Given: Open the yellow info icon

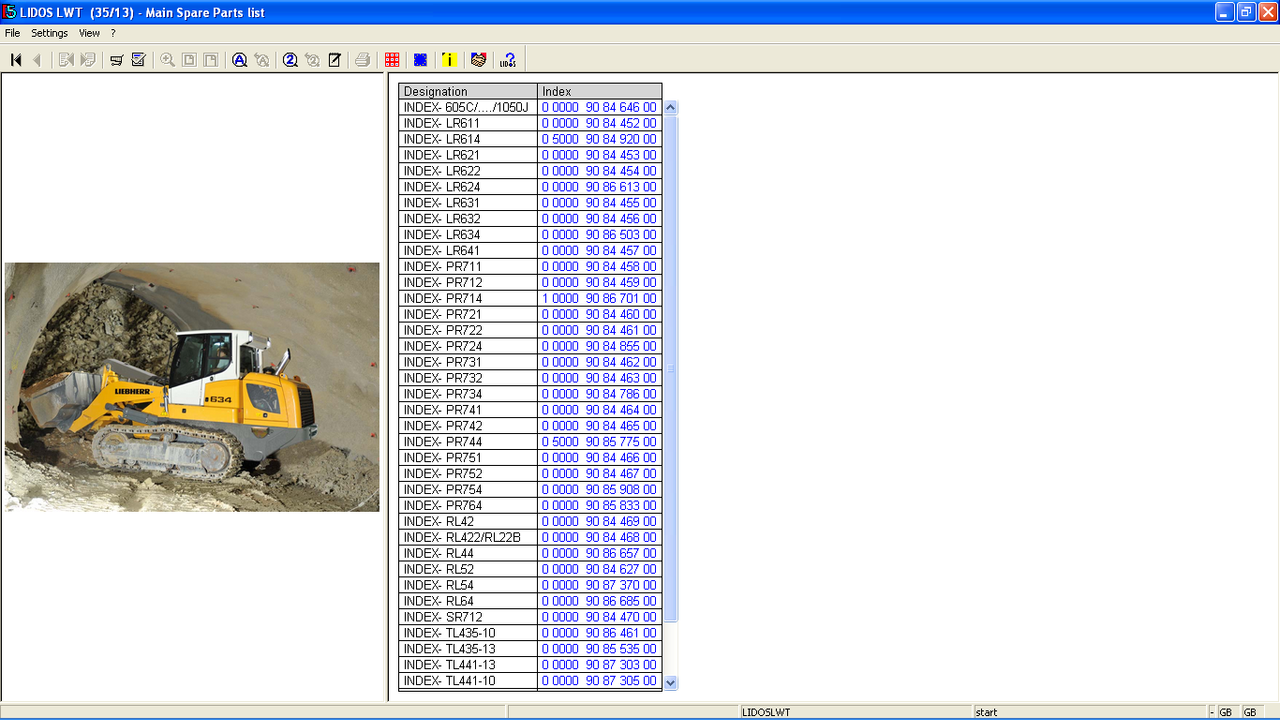Looking at the screenshot, I should coord(449,60).
